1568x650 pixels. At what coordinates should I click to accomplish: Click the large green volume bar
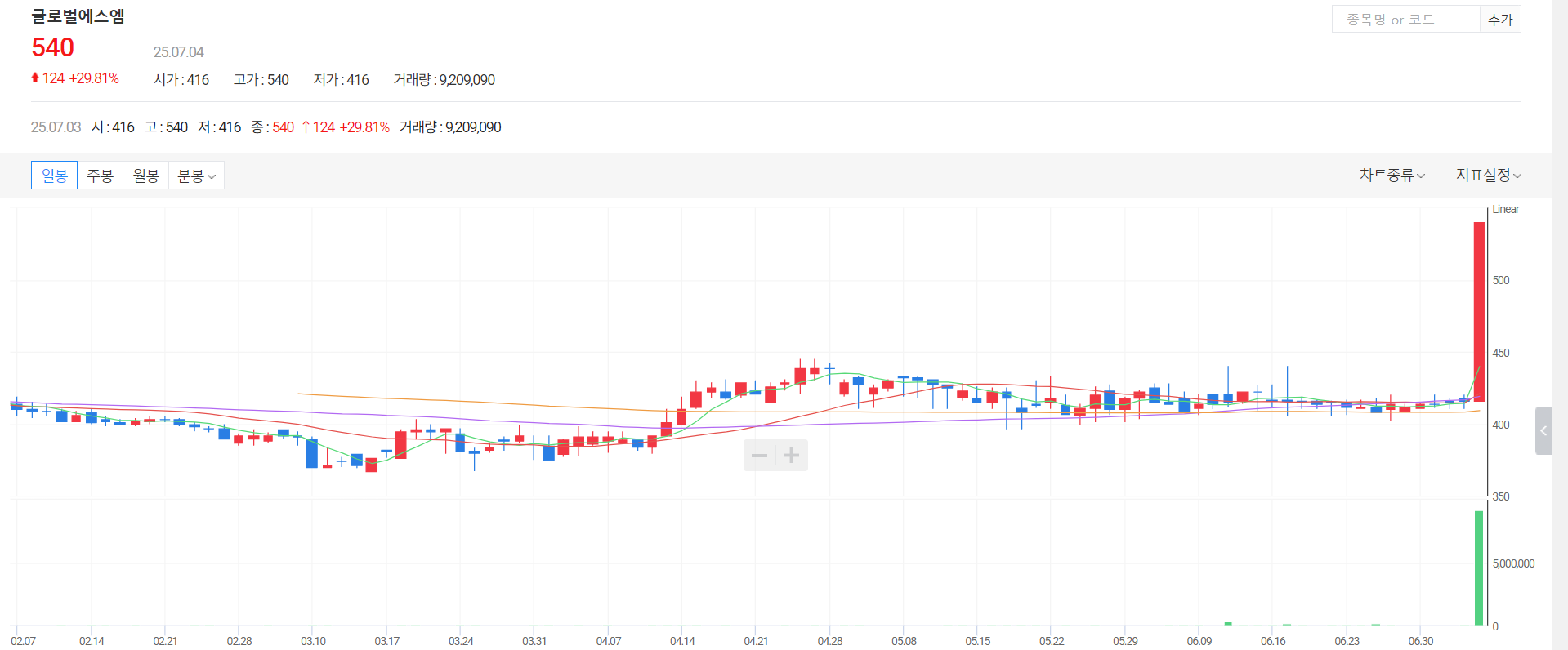click(x=1479, y=568)
